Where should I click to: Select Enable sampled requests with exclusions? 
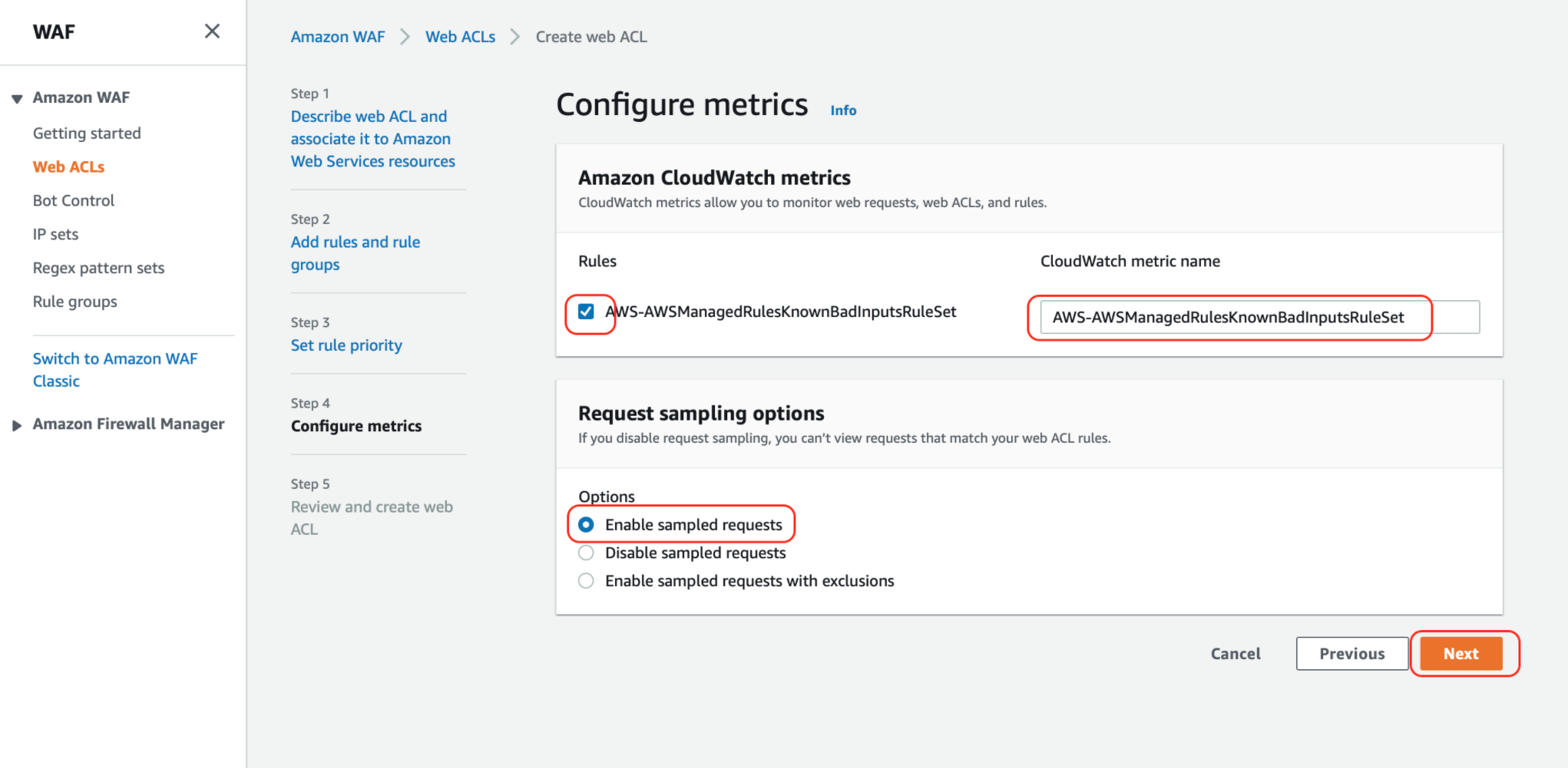586,581
